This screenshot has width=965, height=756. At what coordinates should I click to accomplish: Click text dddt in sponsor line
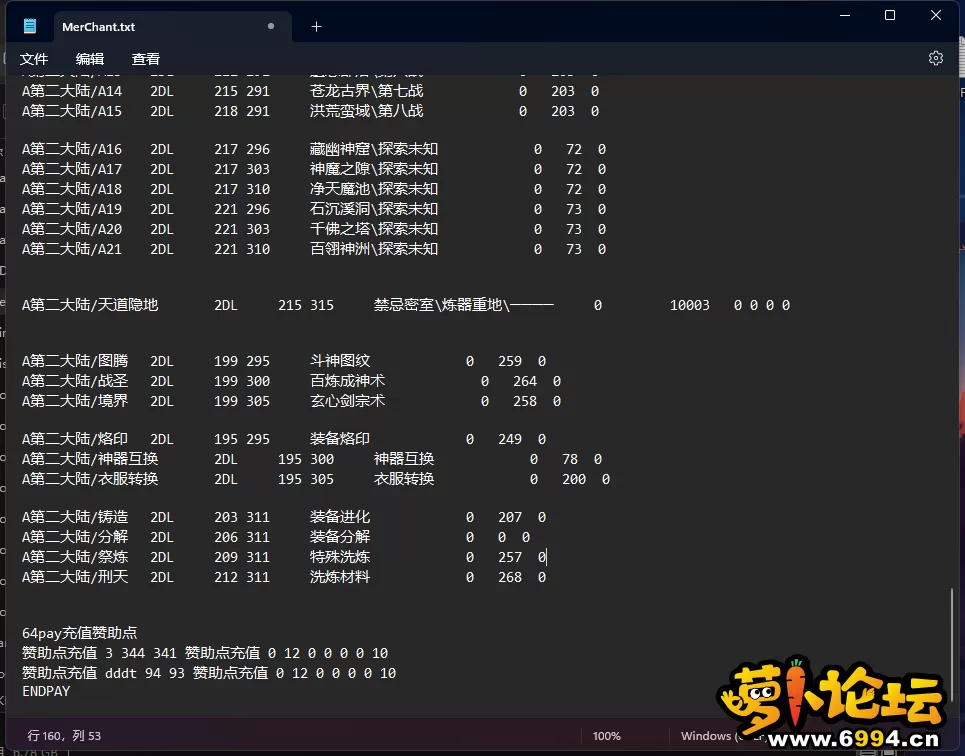click(x=121, y=673)
